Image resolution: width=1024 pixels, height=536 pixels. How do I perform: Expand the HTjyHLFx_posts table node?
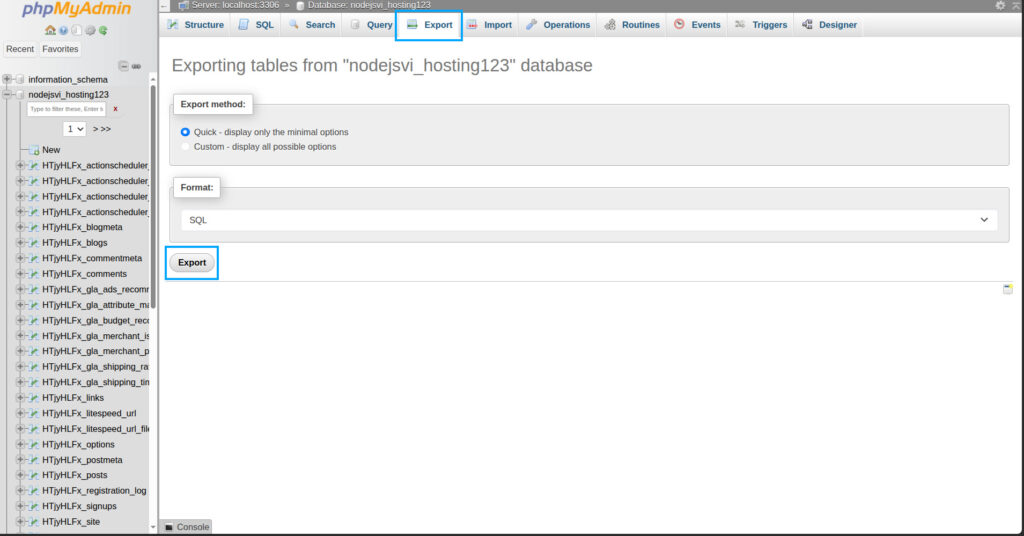point(20,475)
